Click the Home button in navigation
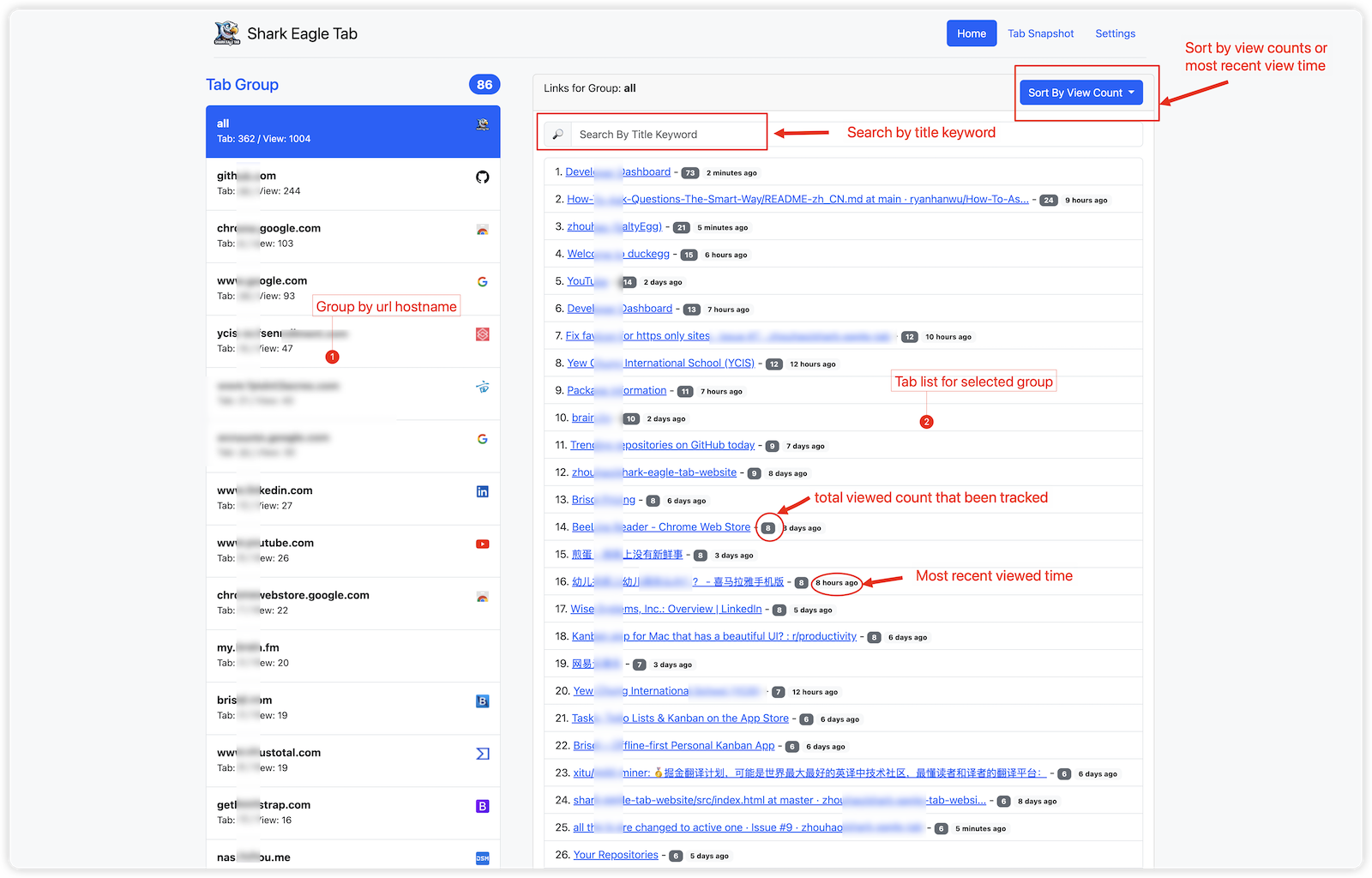The image size is (1372, 878). pos(971,33)
